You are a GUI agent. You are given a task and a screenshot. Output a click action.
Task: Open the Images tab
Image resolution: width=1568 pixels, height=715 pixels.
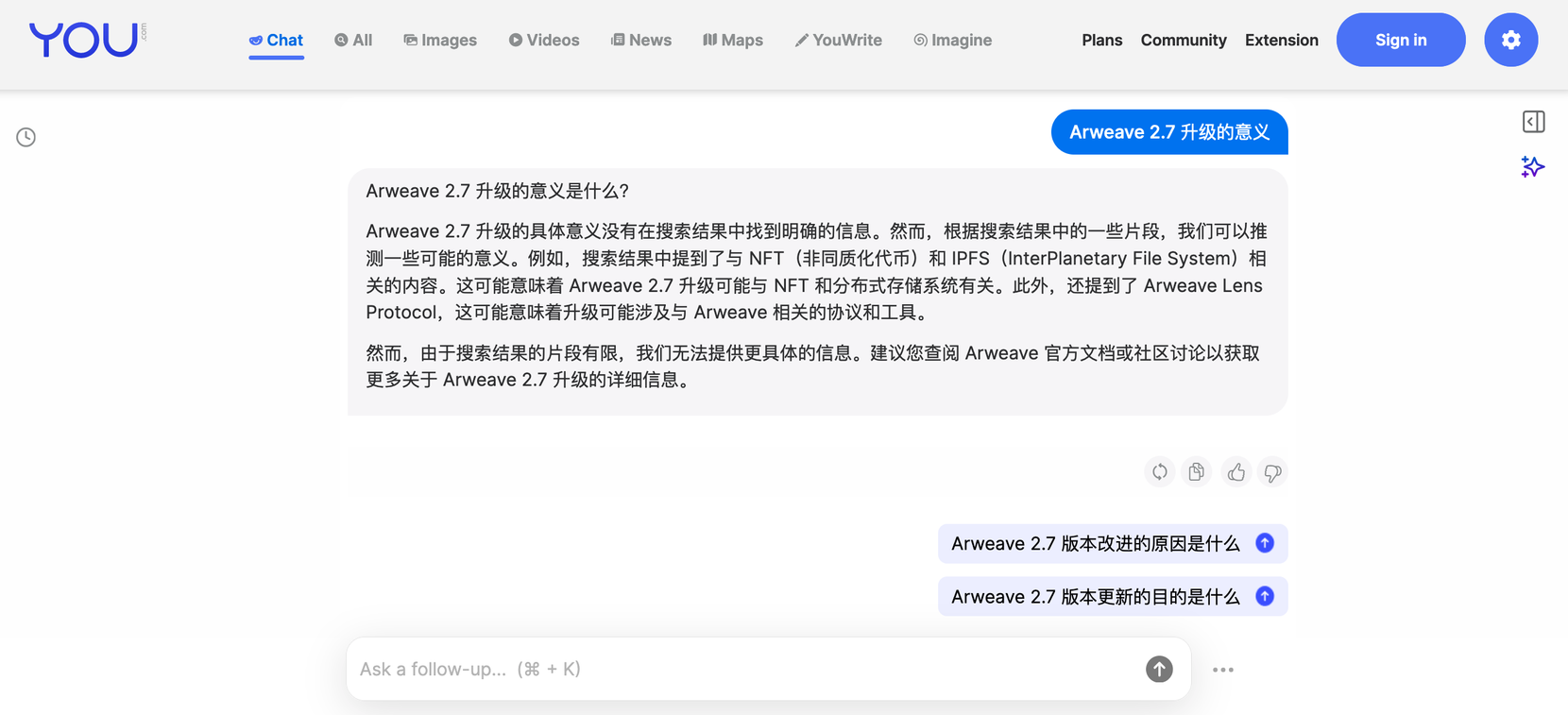440,41
